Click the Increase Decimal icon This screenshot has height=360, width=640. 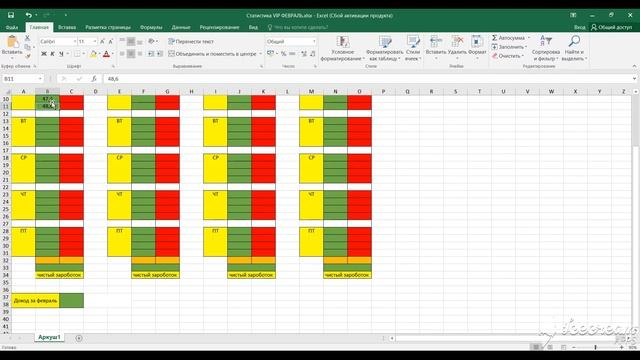[x=304, y=54]
